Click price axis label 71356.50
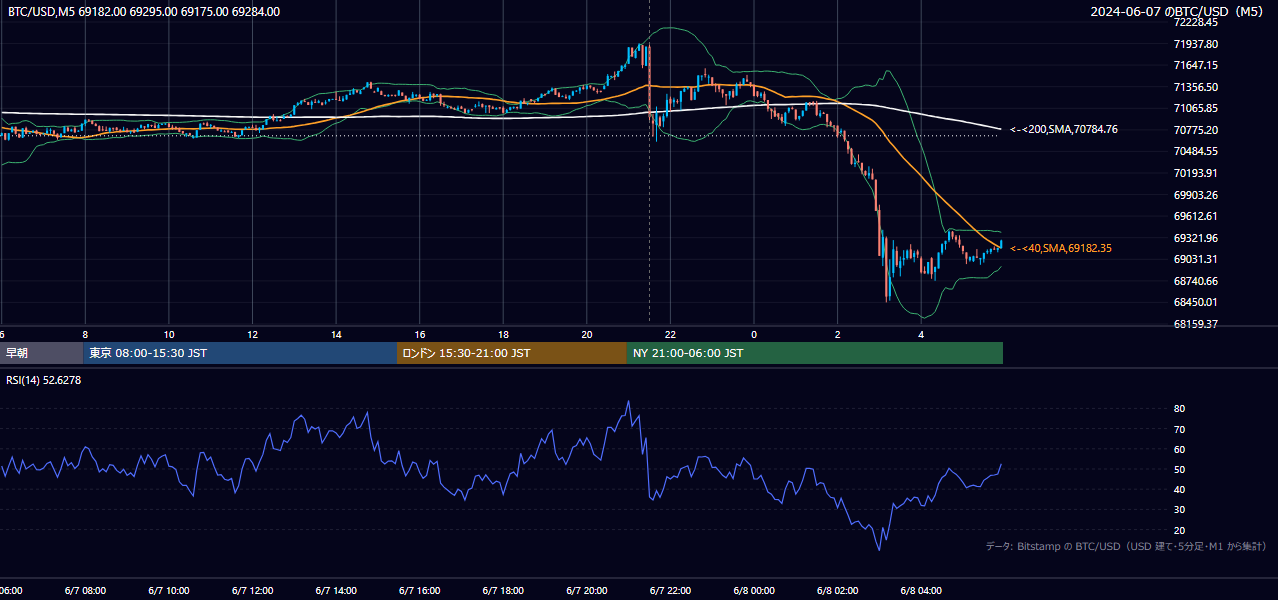1278x600 pixels. pyautogui.click(x=1195, y=87)
